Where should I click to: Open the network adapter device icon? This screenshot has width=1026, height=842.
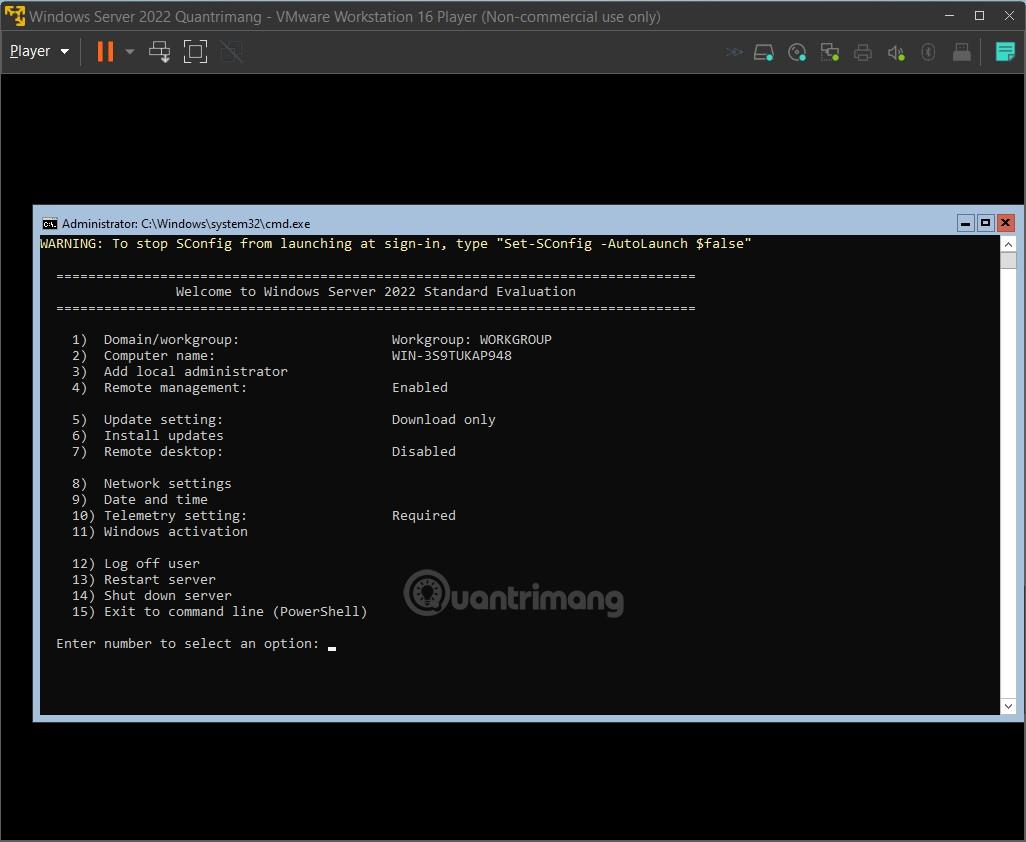tap(830, 52)
